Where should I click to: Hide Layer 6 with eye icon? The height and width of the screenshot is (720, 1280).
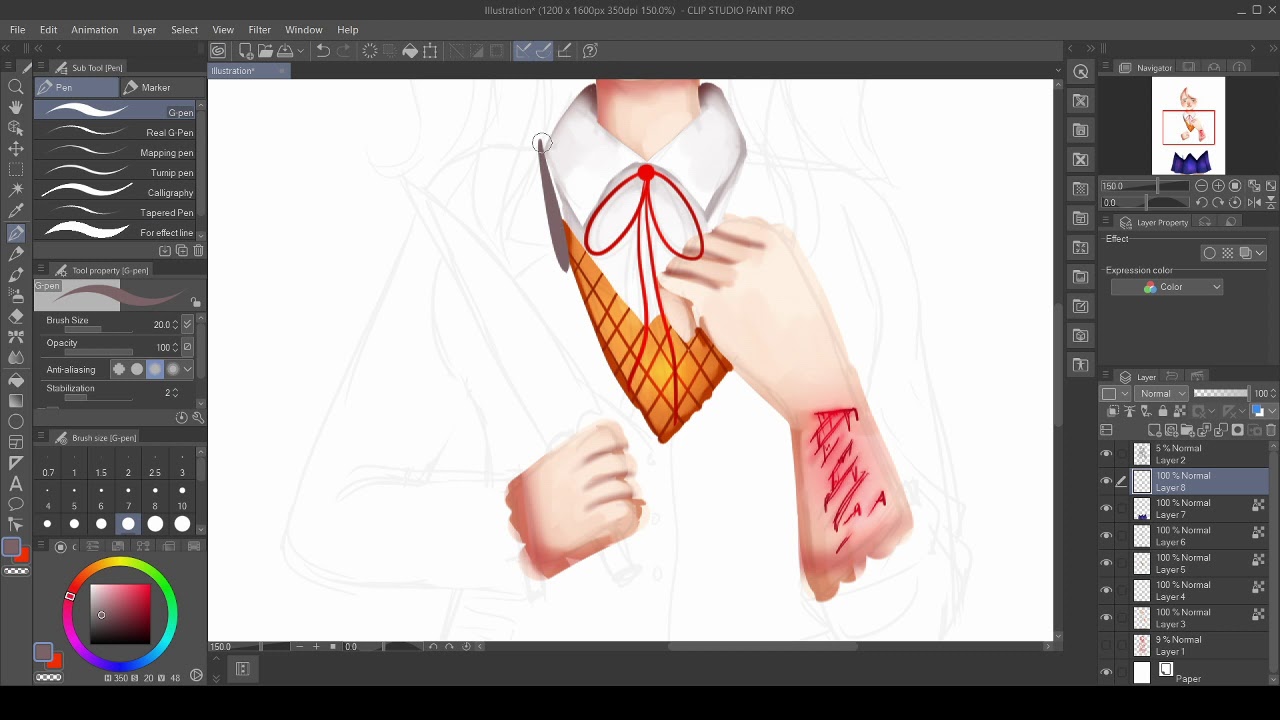click(x=1106, y=536)
